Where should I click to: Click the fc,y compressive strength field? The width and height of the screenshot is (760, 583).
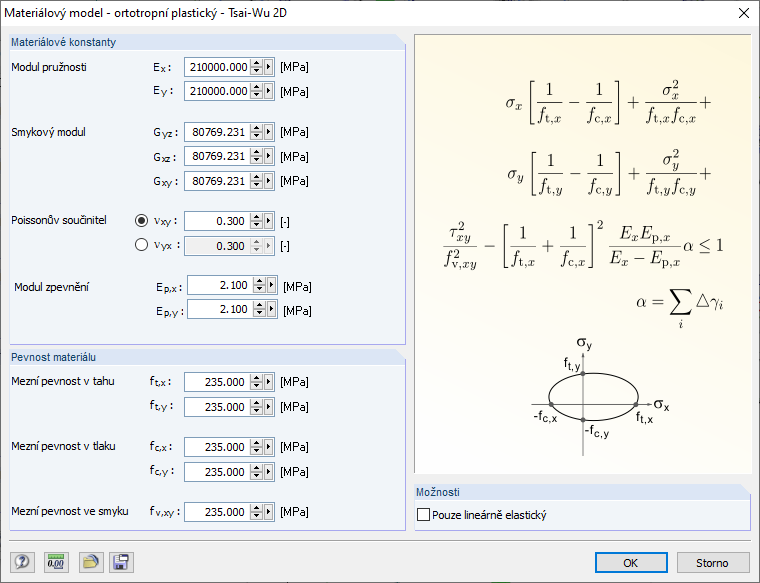218,472
